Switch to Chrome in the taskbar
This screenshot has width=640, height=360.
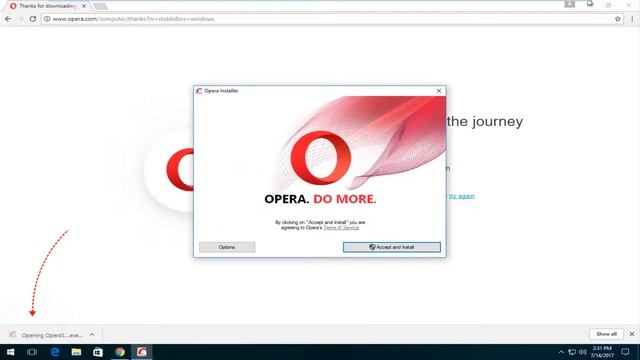point(120,352)
